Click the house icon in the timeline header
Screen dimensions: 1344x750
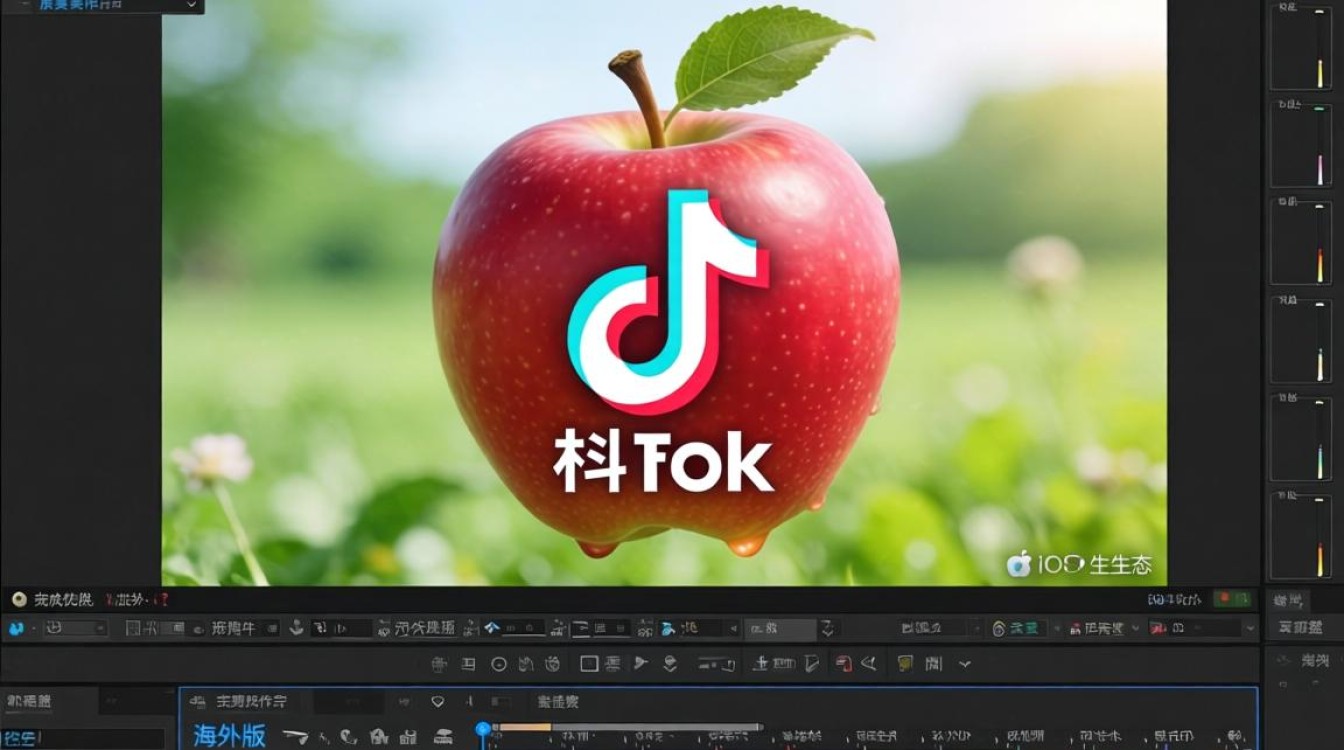click(379, 737)
